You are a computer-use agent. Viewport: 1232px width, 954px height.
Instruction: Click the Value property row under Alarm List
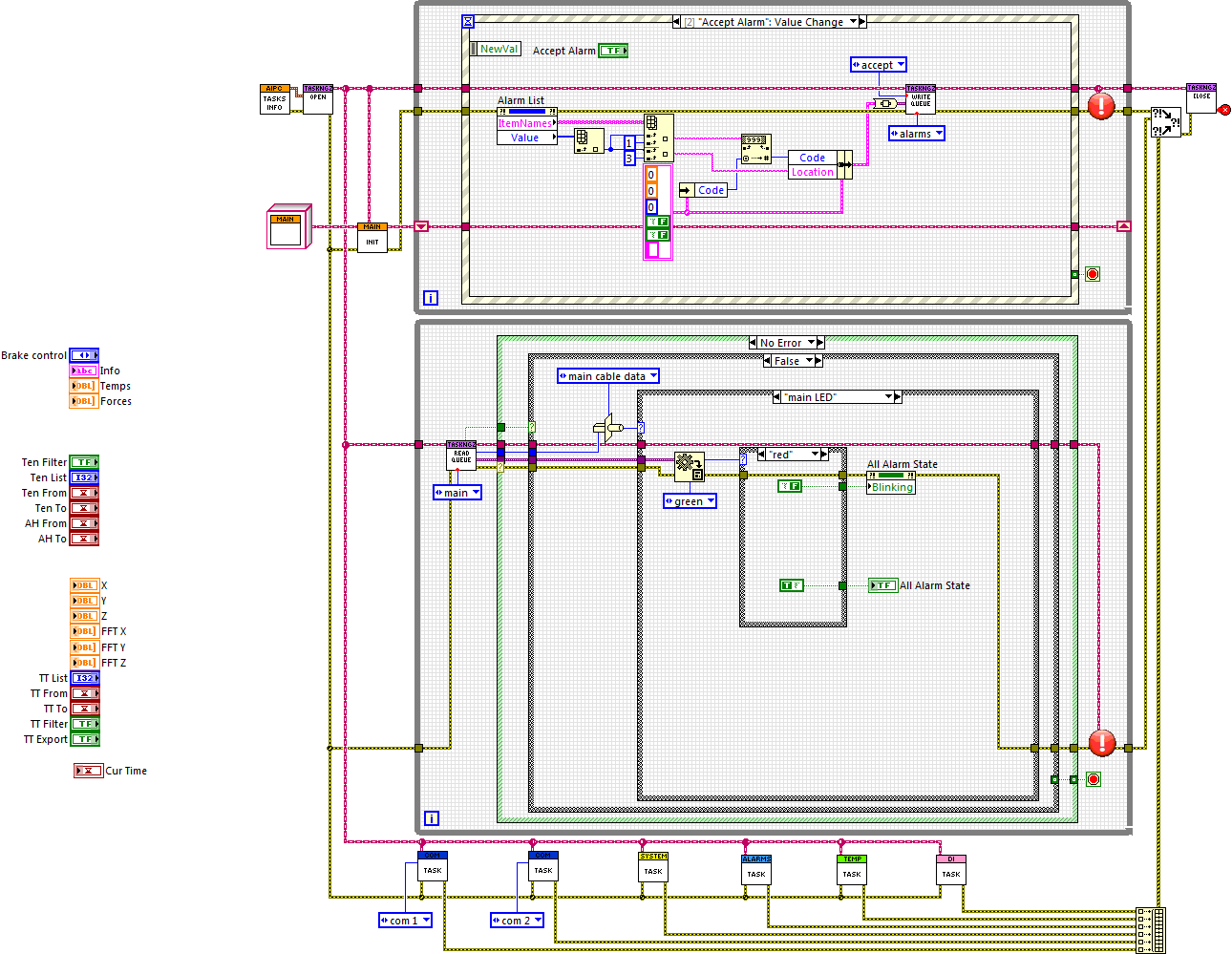pos(527,138)
